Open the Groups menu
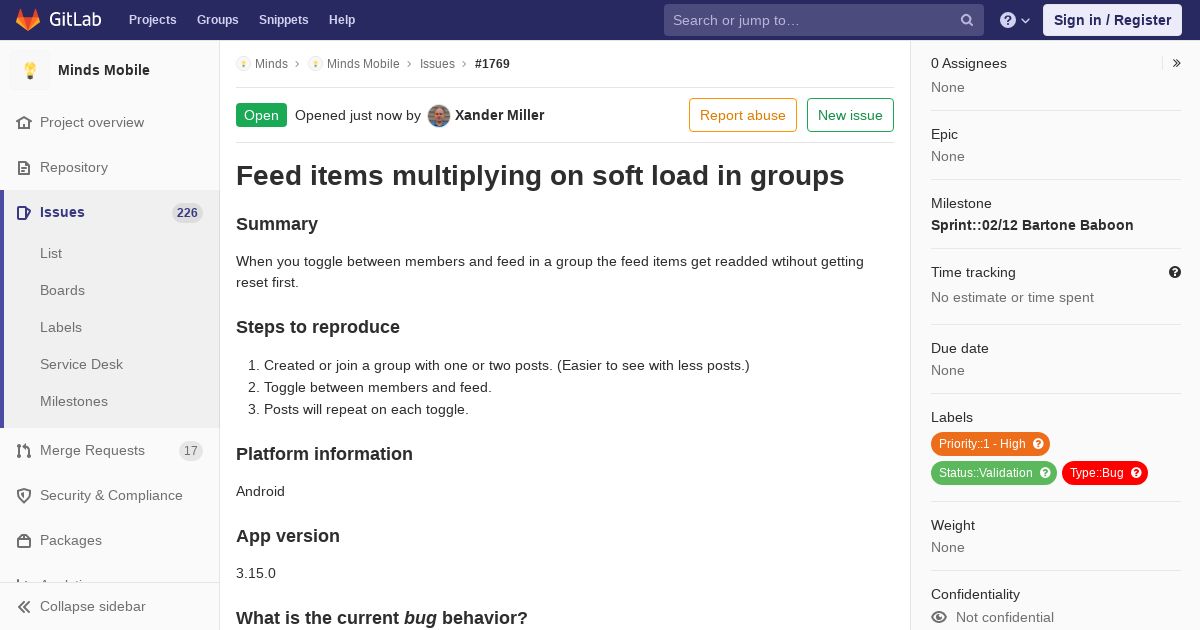The image size is (1200, 630). pyautogui.click(x=218, y=20)
